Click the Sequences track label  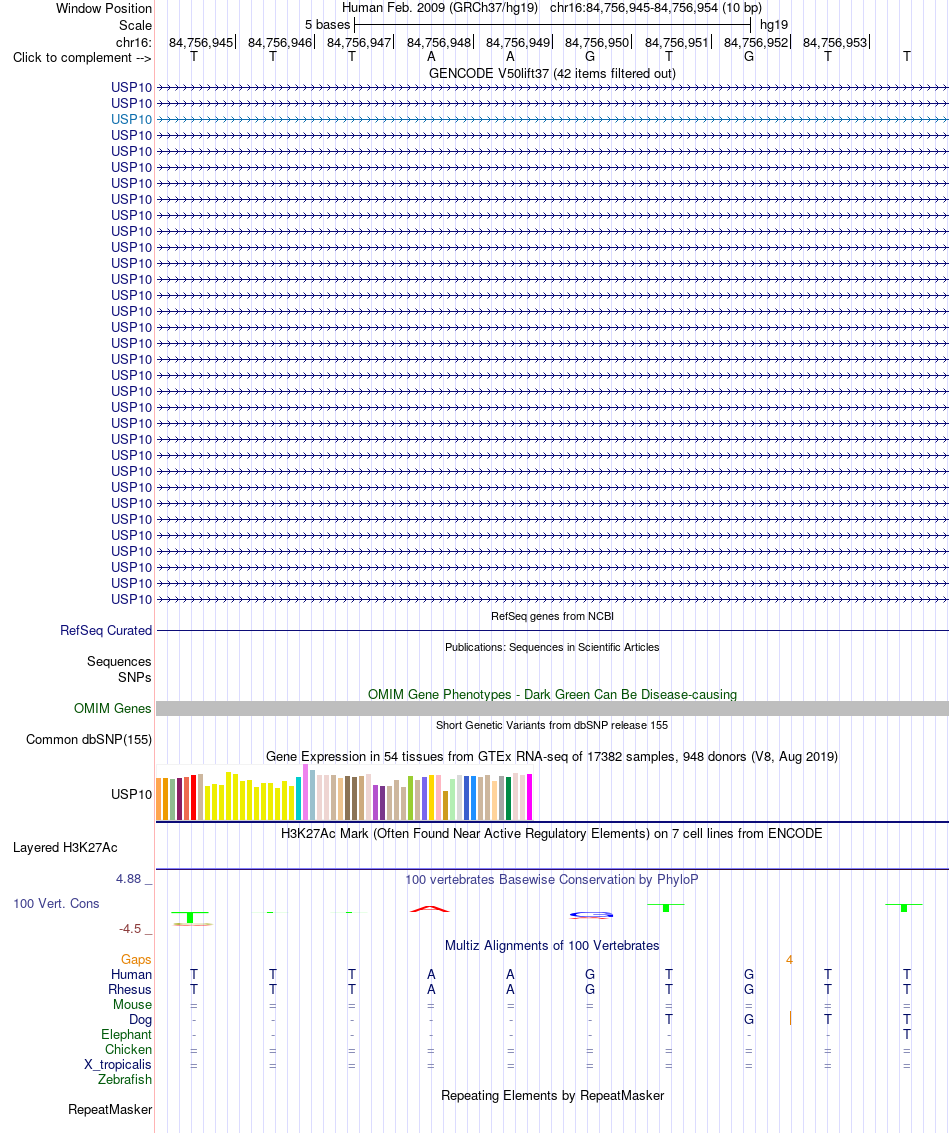tap(119, 662)
